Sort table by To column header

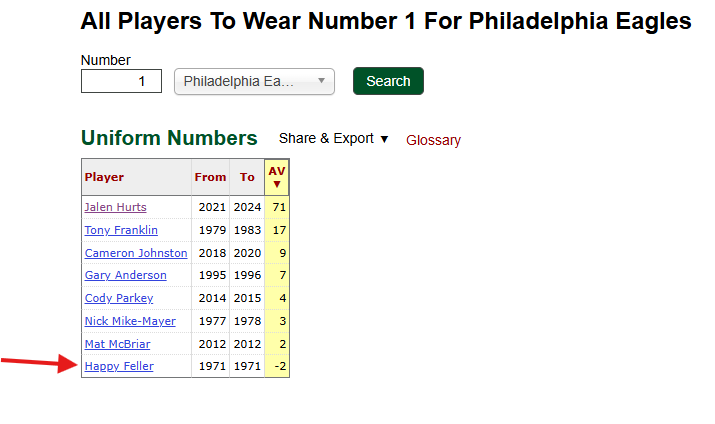(247, 177)
